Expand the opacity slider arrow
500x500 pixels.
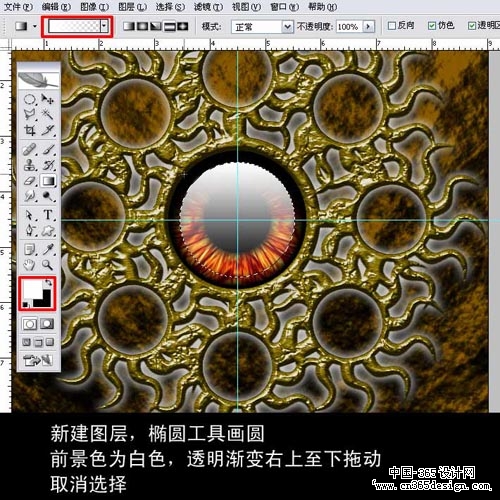point(368,26)
